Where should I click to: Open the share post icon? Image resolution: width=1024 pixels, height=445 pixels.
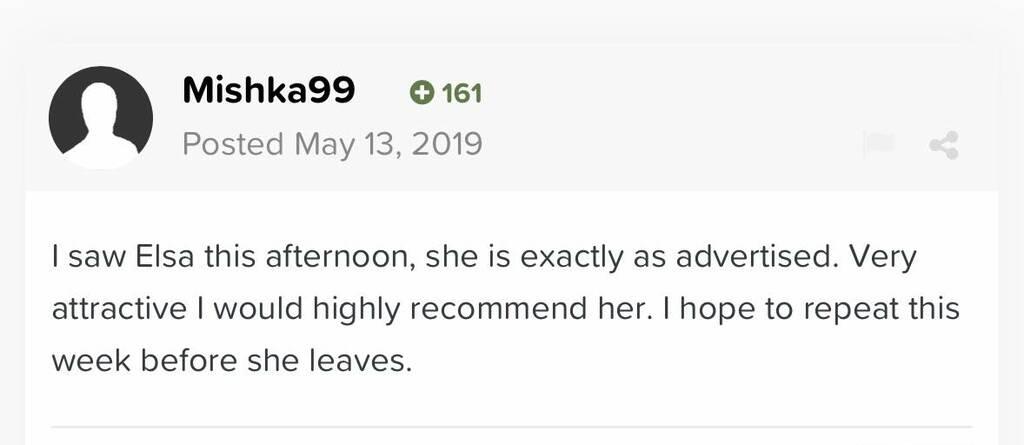(943, 146)
